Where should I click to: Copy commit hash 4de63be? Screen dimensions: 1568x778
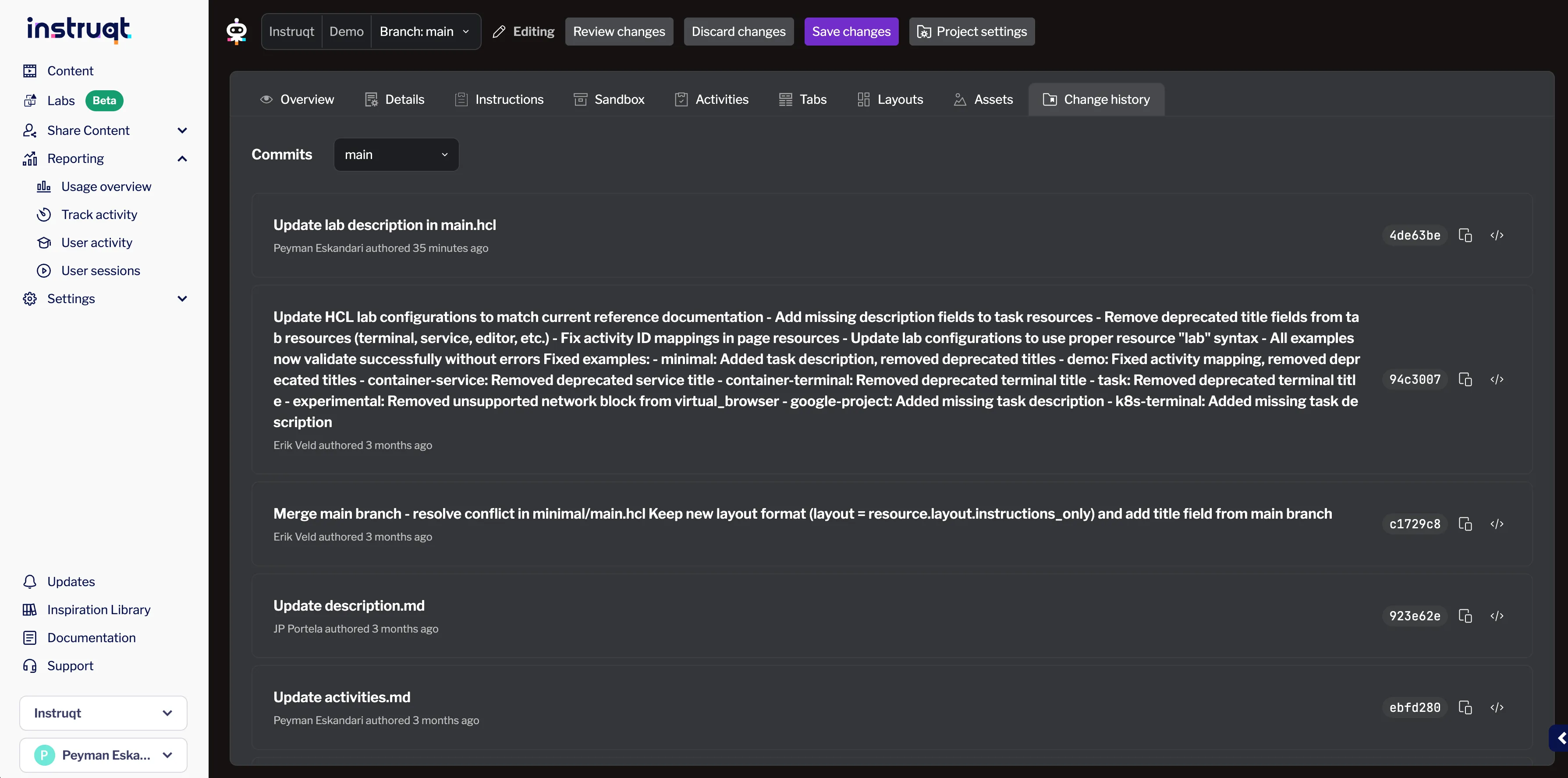click(x=1465, y=235)
